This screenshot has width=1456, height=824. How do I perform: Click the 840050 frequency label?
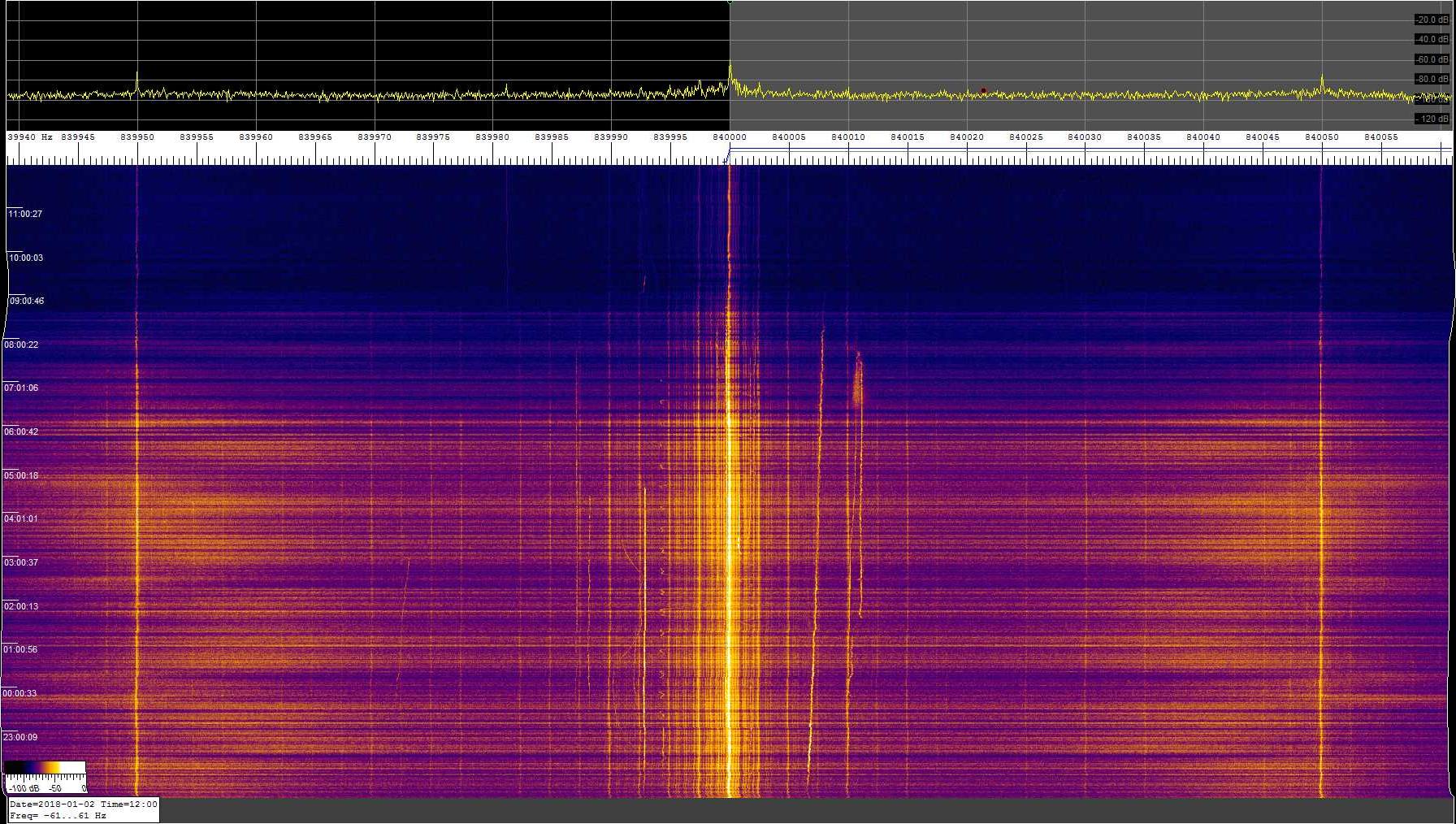[1321, 137]
